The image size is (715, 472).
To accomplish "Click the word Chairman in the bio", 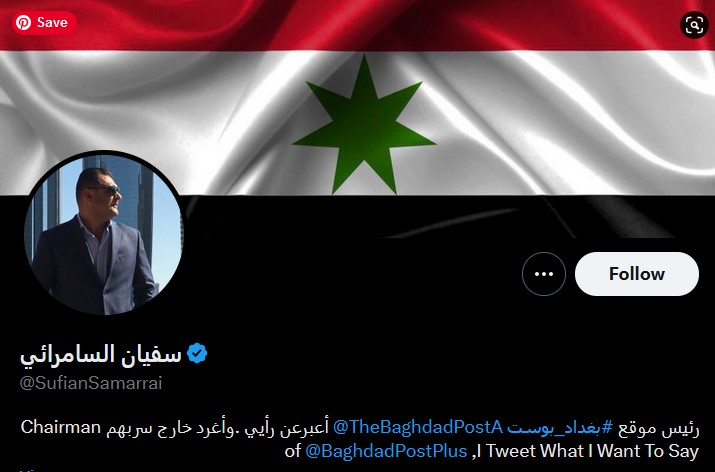I will point(61,428).
